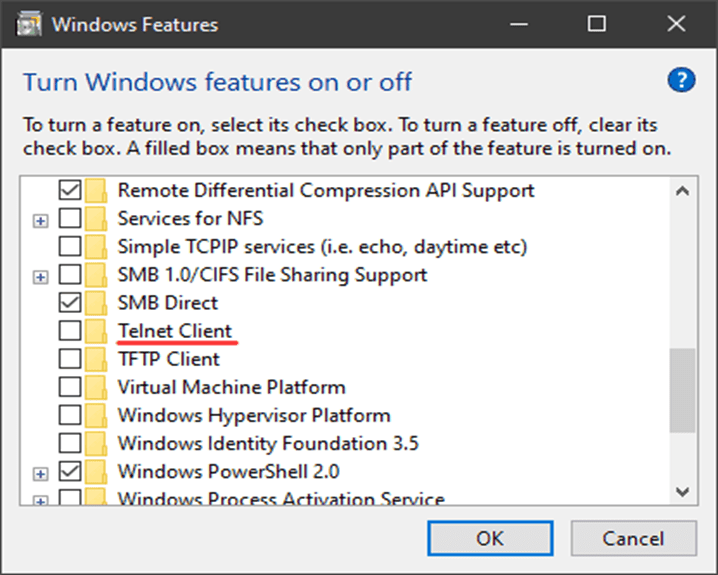The height and width of the screenshot is (575, 718).
Task: Select the Windows Identity Foundation 3.5 item
Action: [268, 443]
